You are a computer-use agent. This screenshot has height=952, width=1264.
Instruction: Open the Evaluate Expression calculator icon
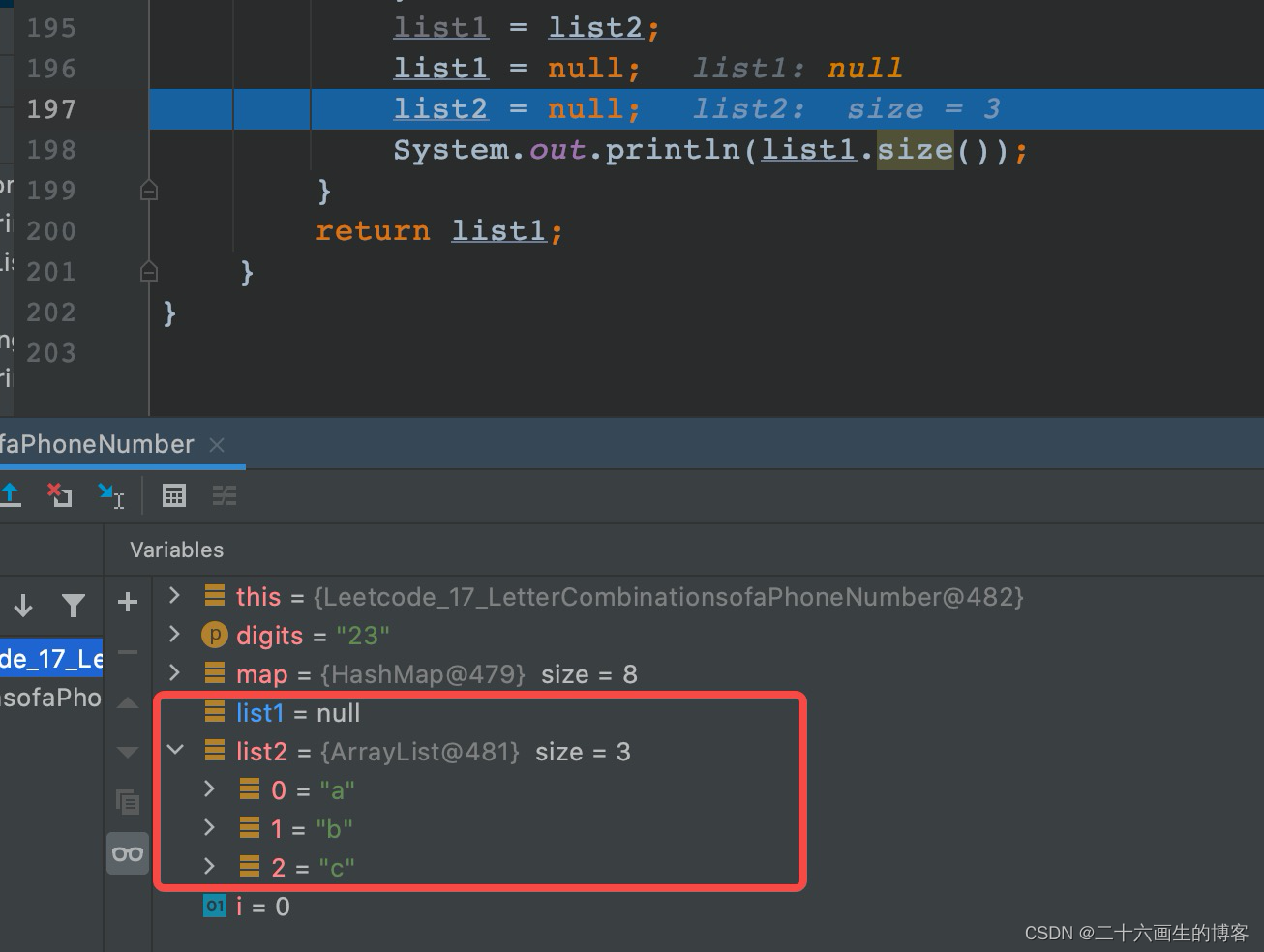174,495
